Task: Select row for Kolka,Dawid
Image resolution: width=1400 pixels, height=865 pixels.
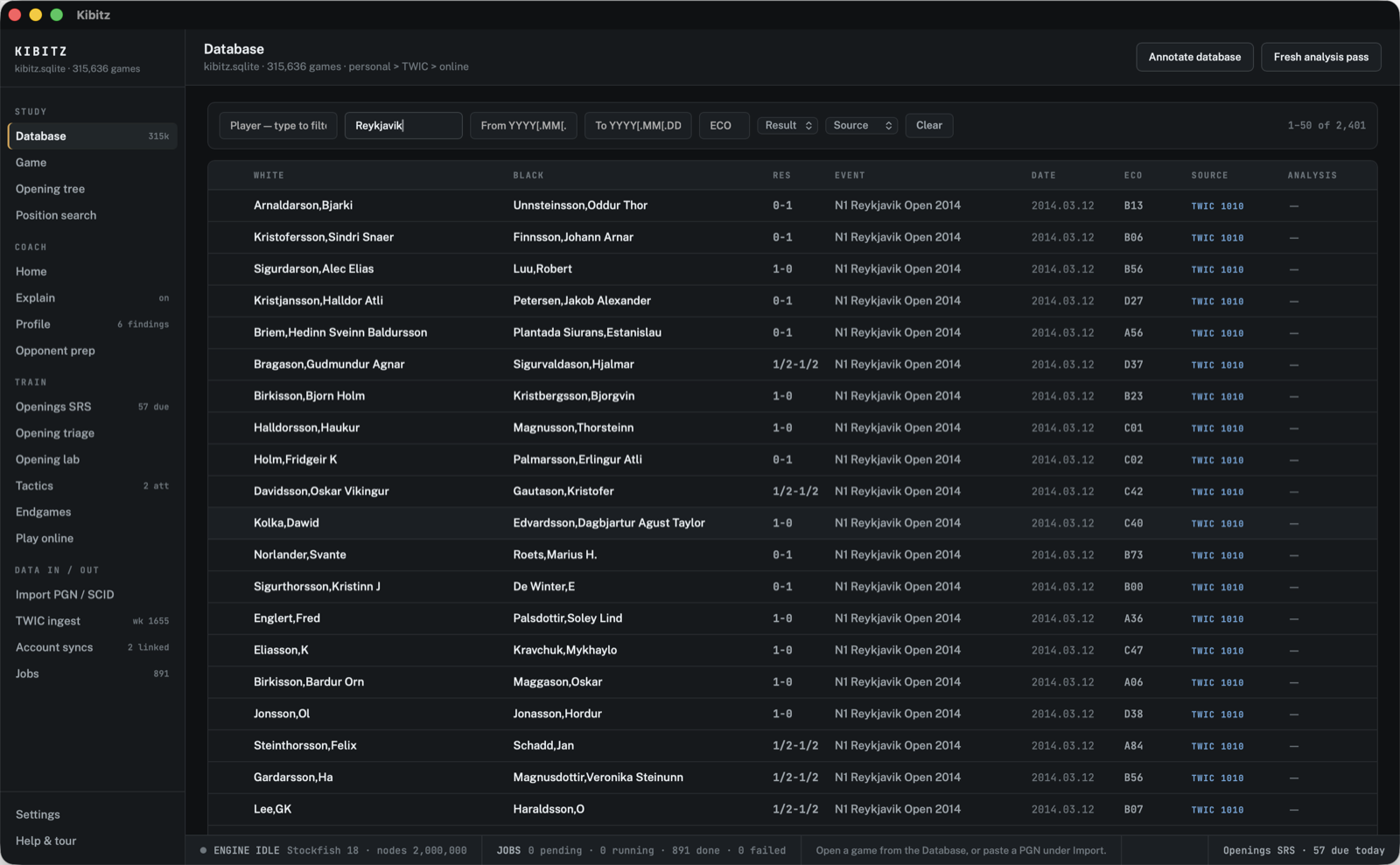Action: [x=792, y=523]
